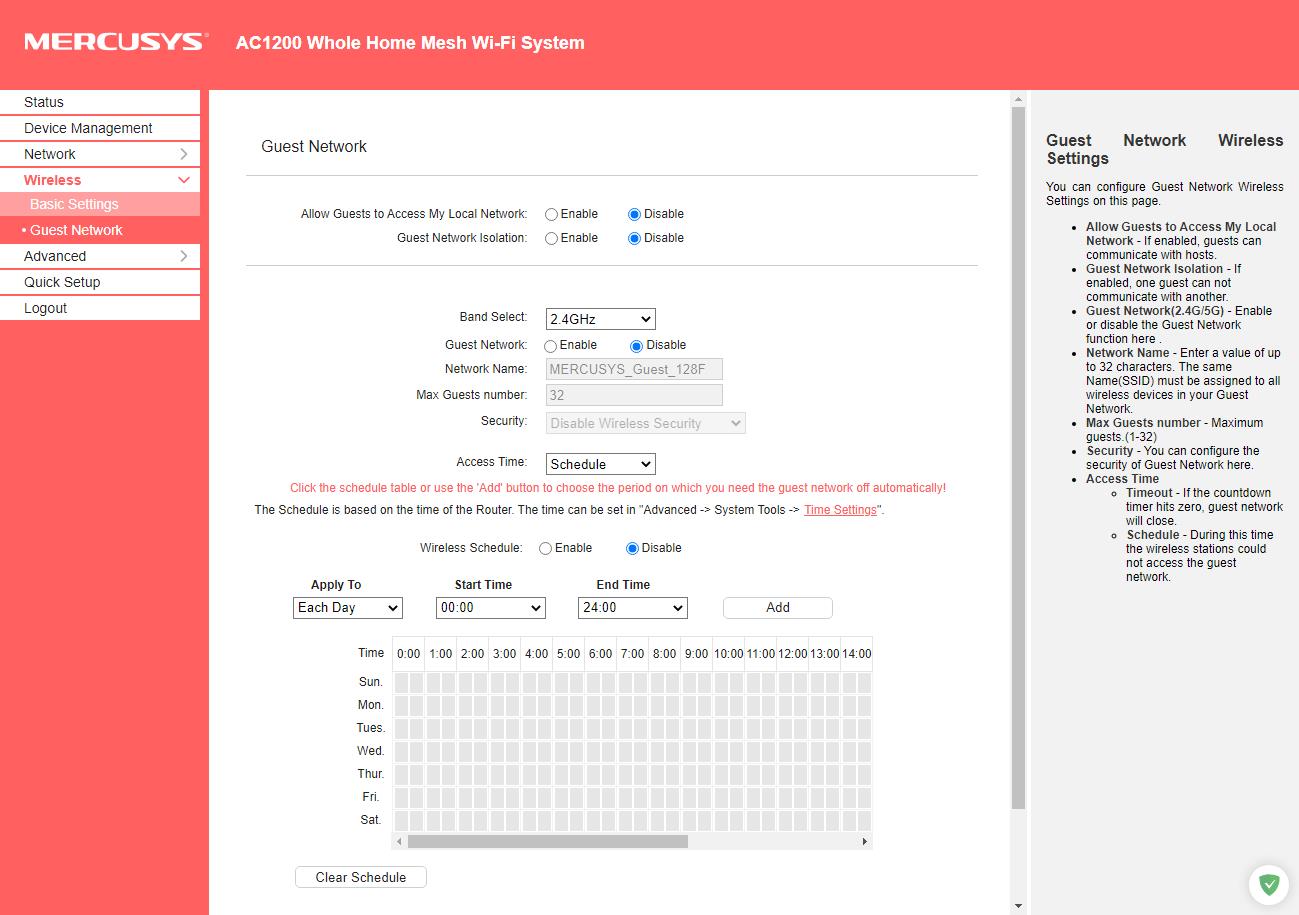
Task: Collapse the Wireless menu chevron
Action: [x=183, y=180]
